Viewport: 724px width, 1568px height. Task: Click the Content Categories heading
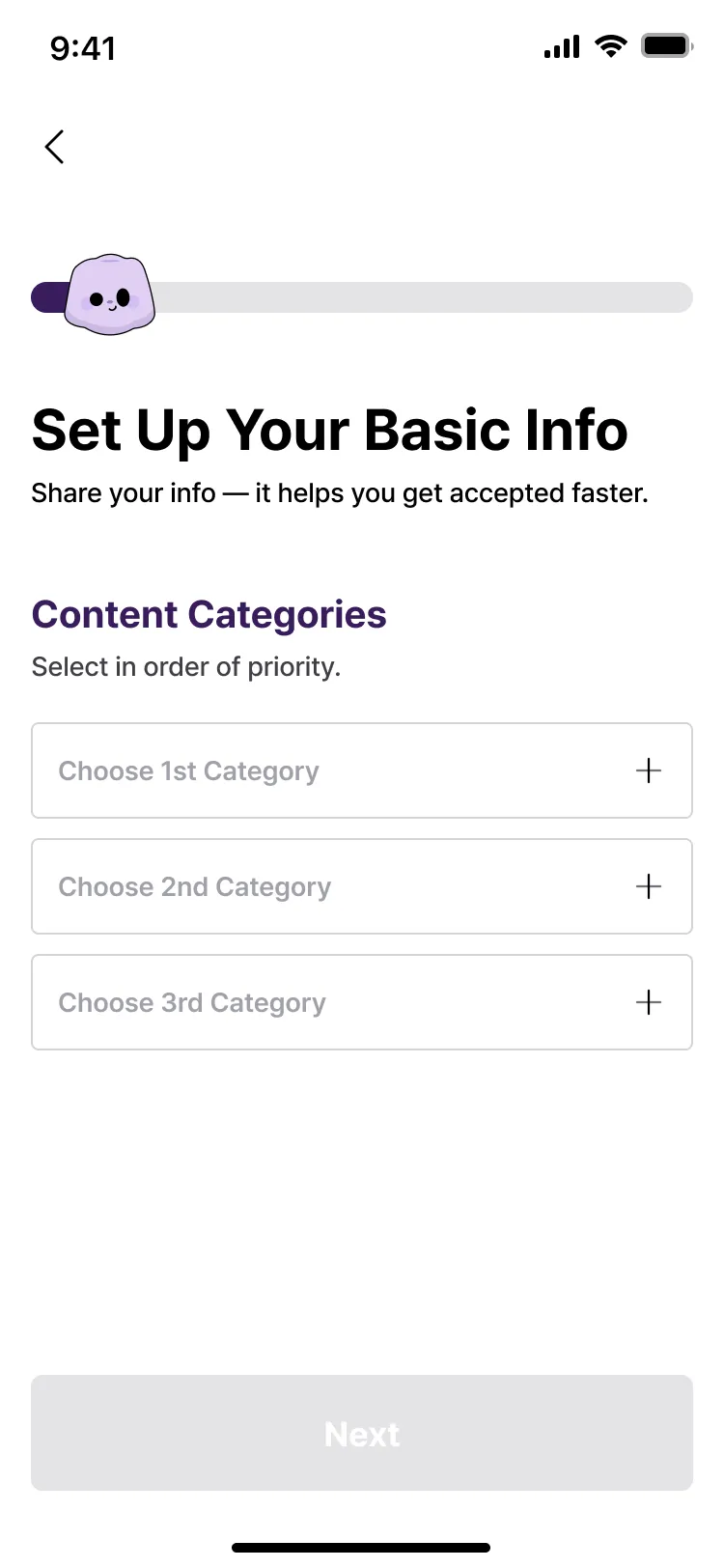click(209, 615)
